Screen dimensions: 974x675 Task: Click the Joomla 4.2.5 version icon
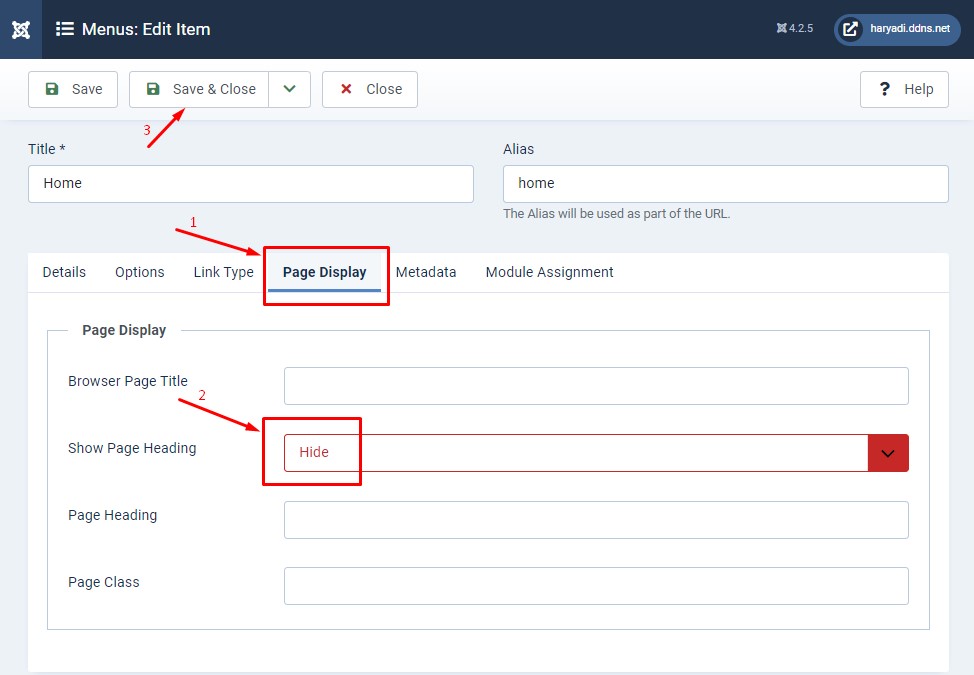click(782, 29)
